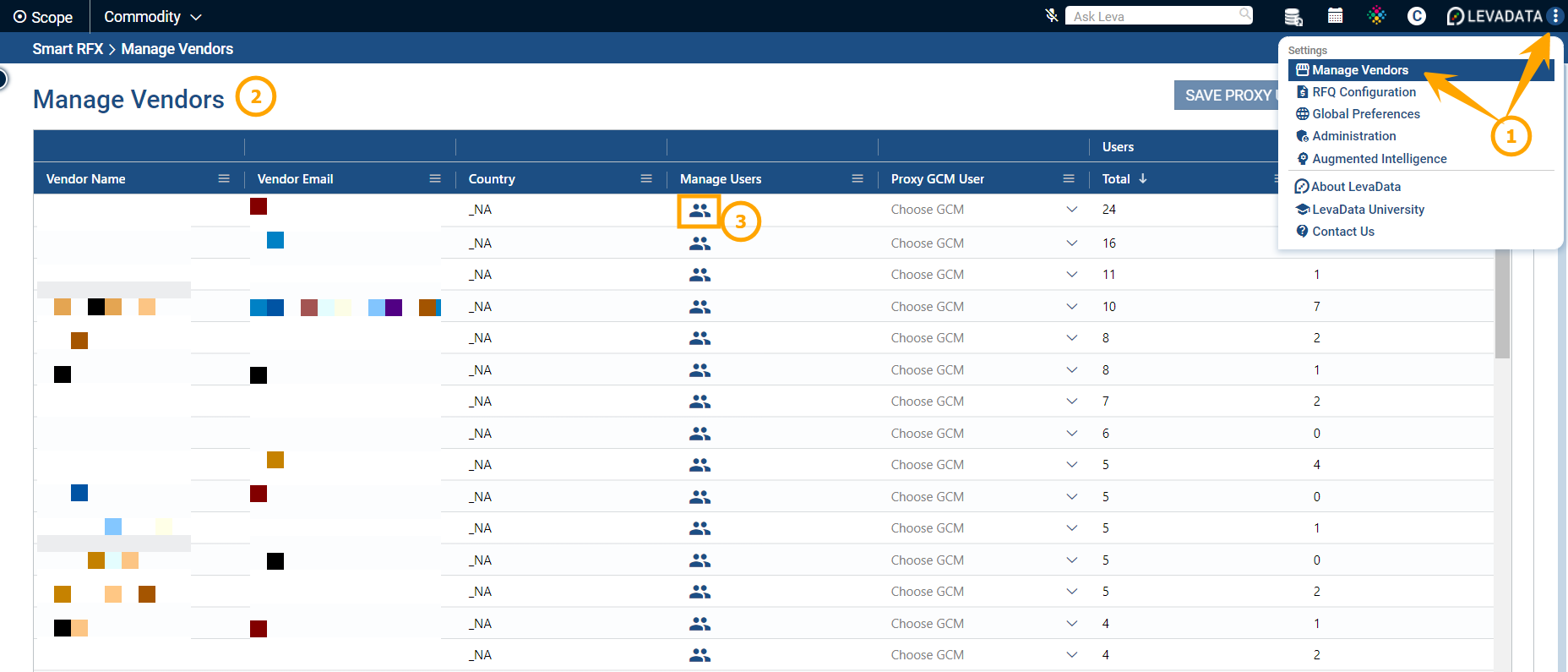
Task: Open the database icon in top bar
Action: pyautogui.click(x=1293, y=16)
